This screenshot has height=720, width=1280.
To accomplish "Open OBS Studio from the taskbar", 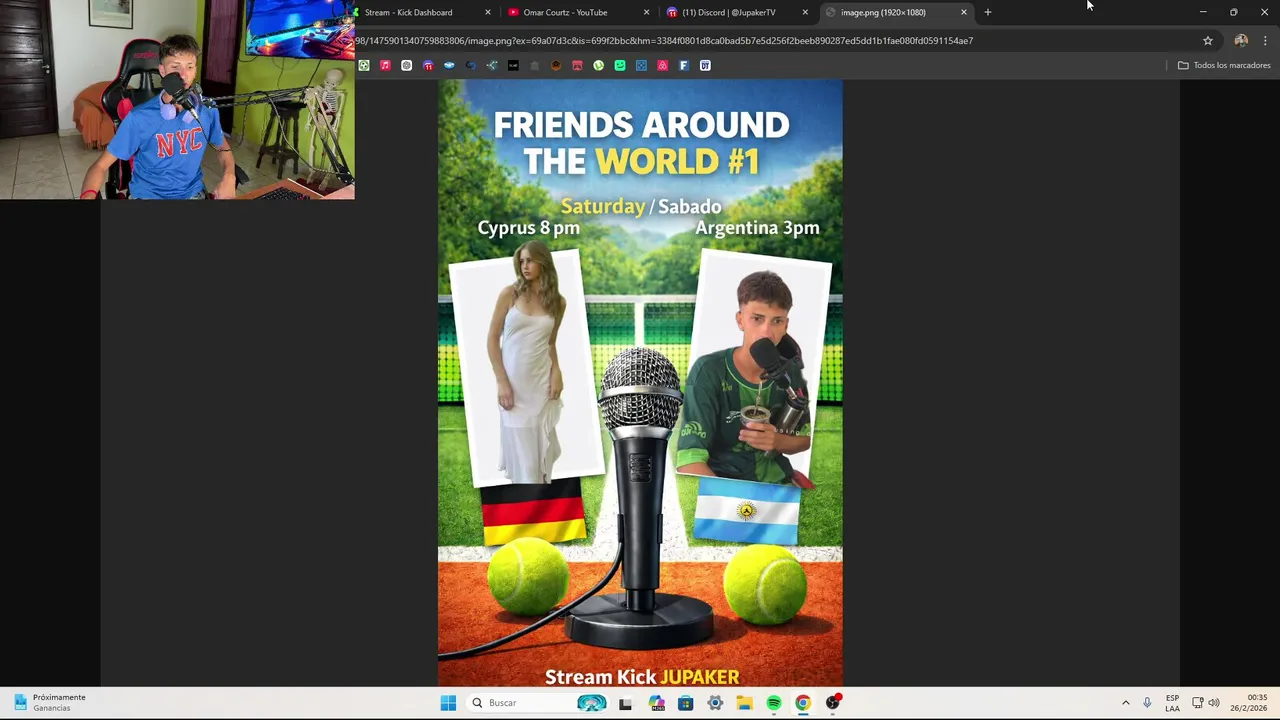I will coord(833,703).
